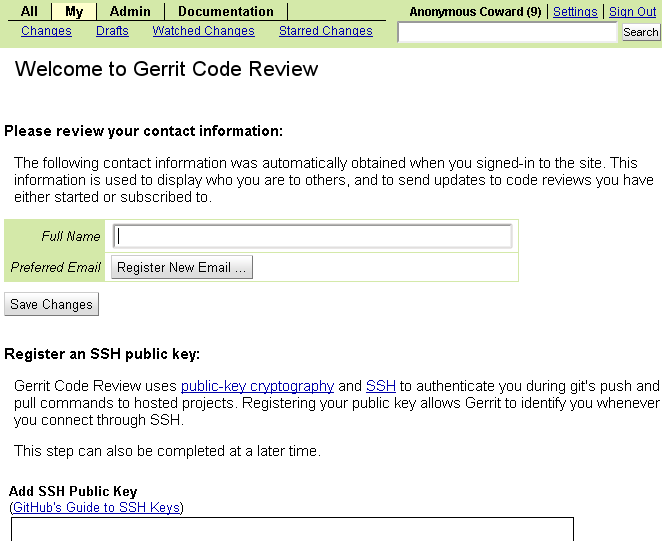
Task: Open the Changes link
Action: coord(46,31)
